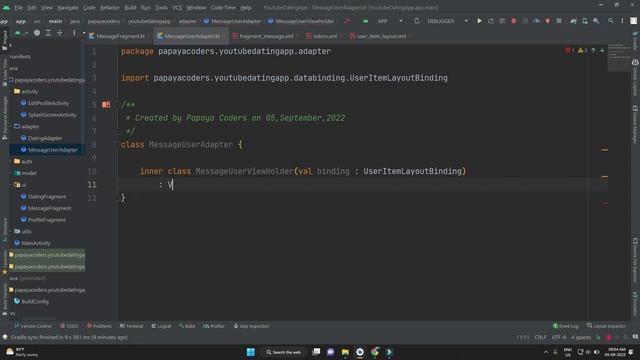The height and width of the screenshot is (360, 640).
Task: Open File Explorer from the taskbar
Action: pos(345,352)
